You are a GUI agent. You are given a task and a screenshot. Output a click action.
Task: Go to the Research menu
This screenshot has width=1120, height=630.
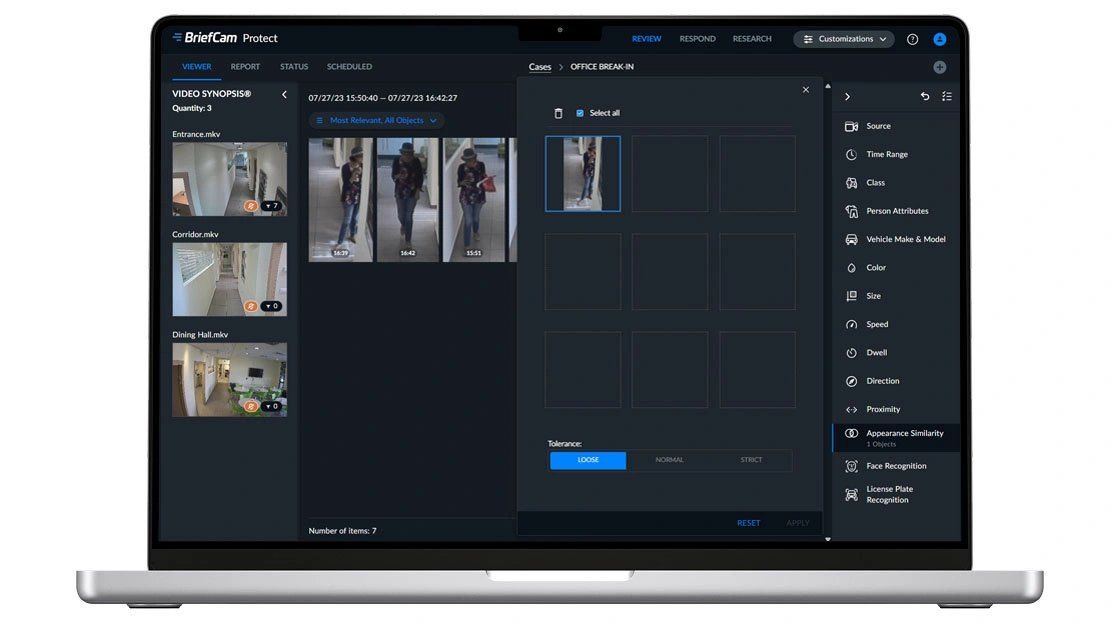pos(752,39)
